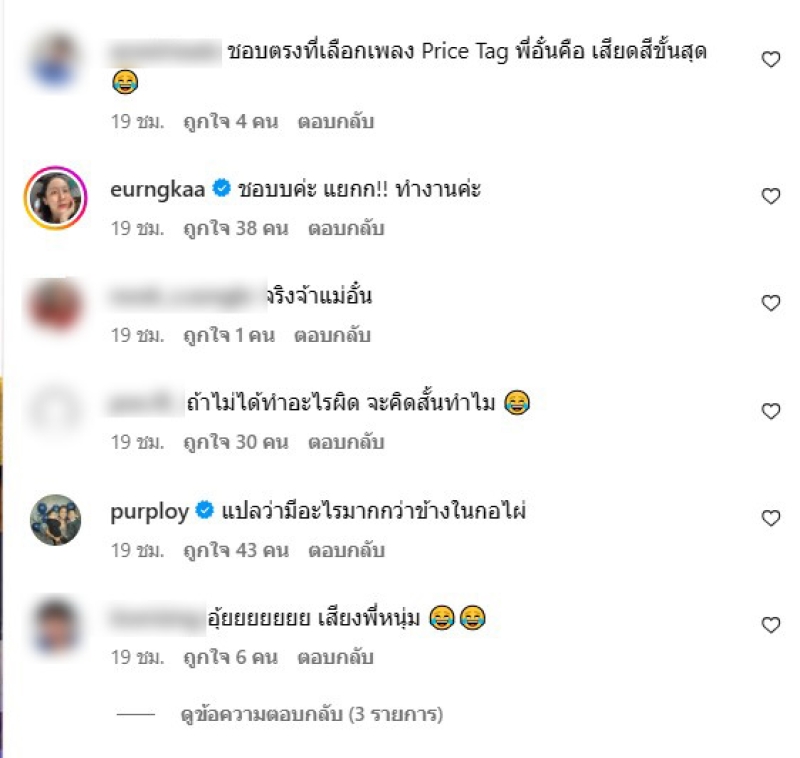
Task: Reply to the Price Tag comment
Action: pos(336,122)
